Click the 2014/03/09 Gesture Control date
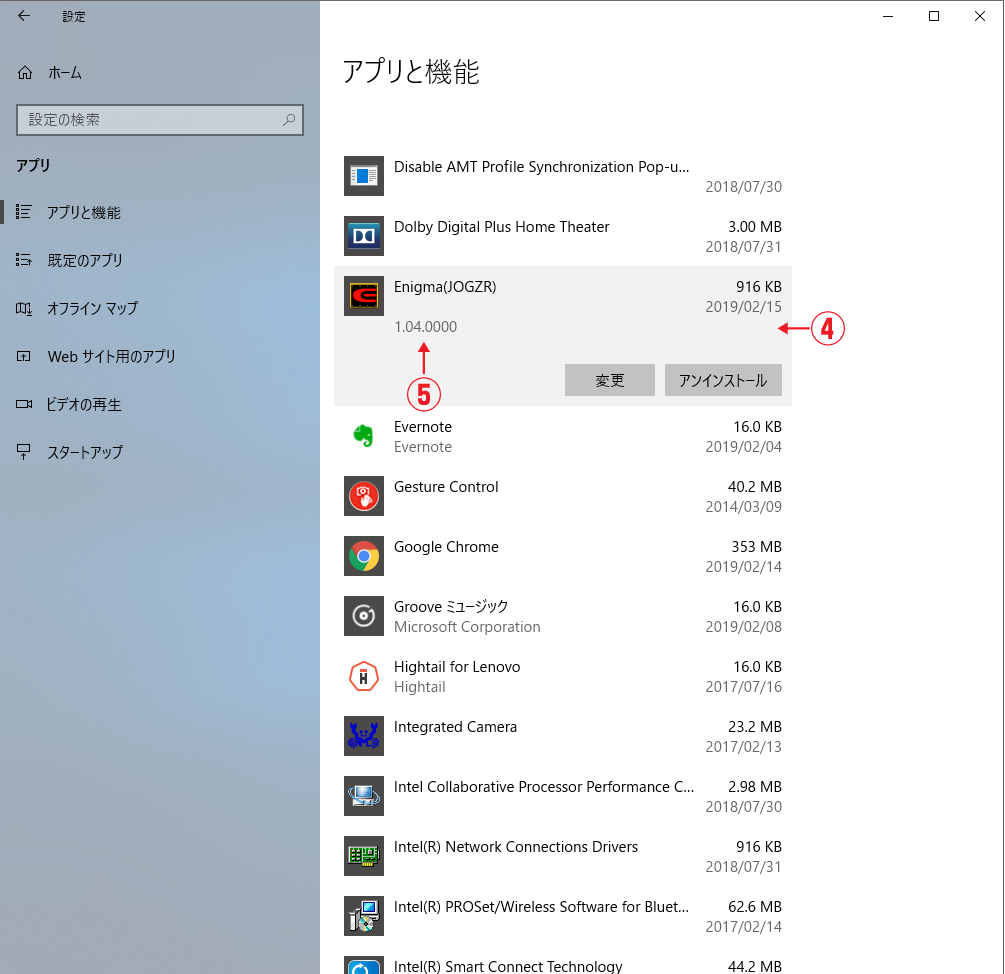 pyautogui.click(x=743, y=507)
